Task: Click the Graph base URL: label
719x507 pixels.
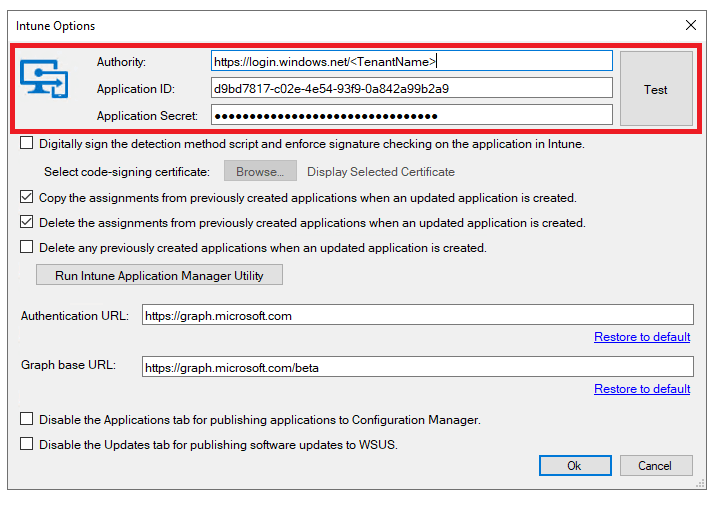Action: click(x=68, y=365)
